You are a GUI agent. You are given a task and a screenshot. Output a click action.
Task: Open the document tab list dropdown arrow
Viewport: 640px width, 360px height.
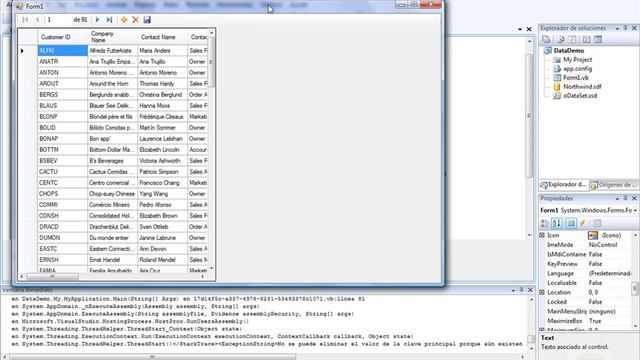tap(520, 29)
